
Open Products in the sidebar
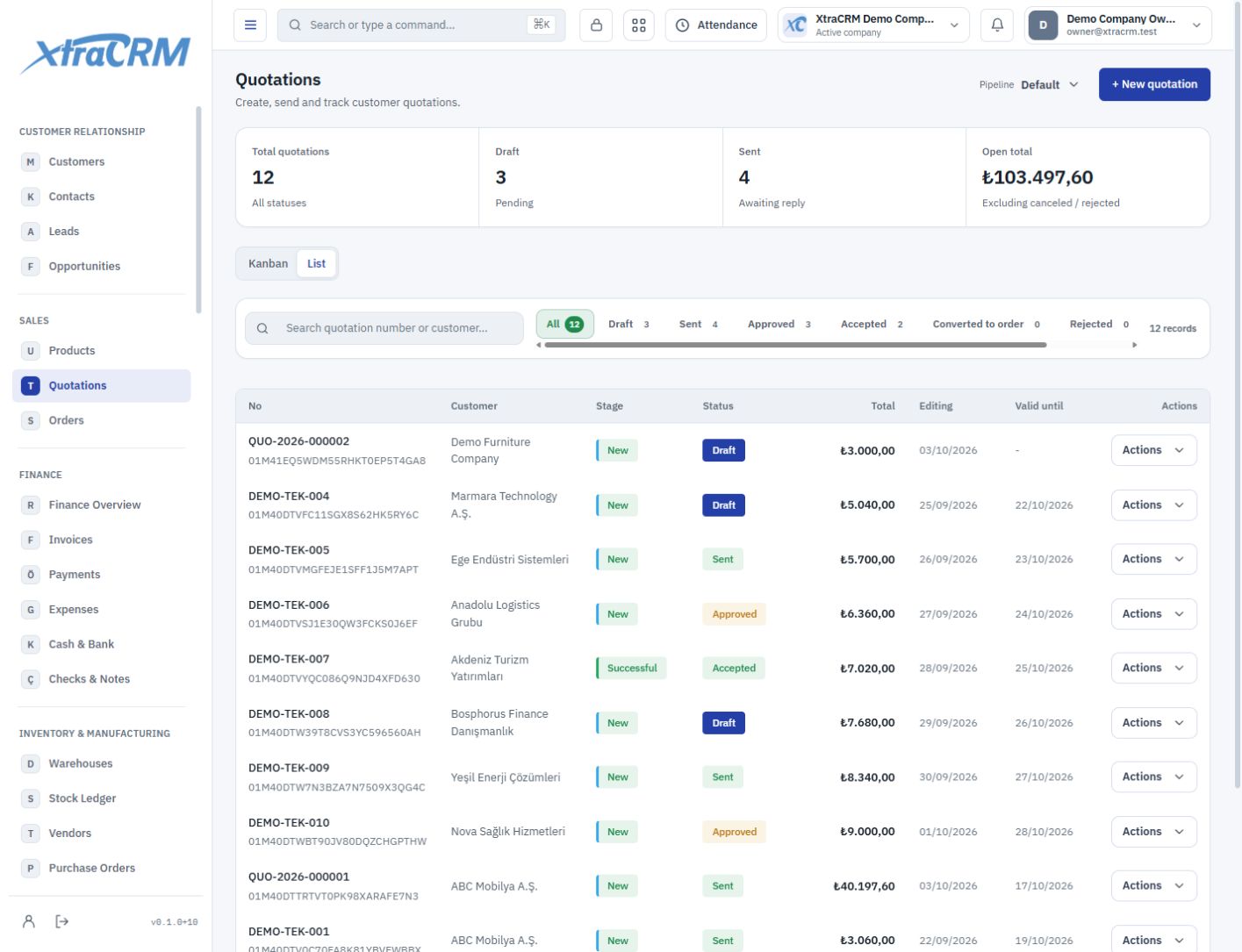(x=101, y=351)
